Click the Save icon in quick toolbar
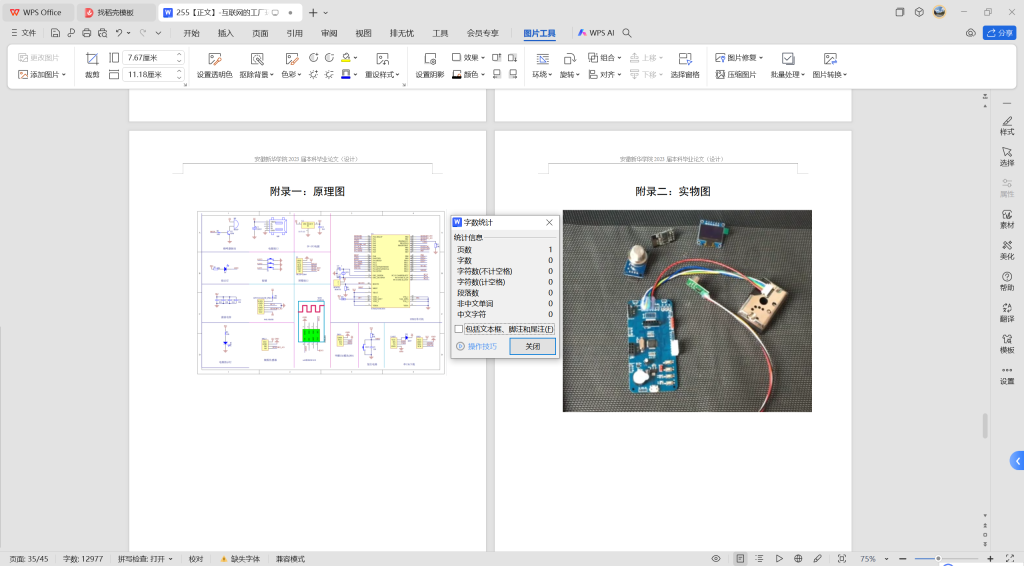1024x566 pixels. 56,33
